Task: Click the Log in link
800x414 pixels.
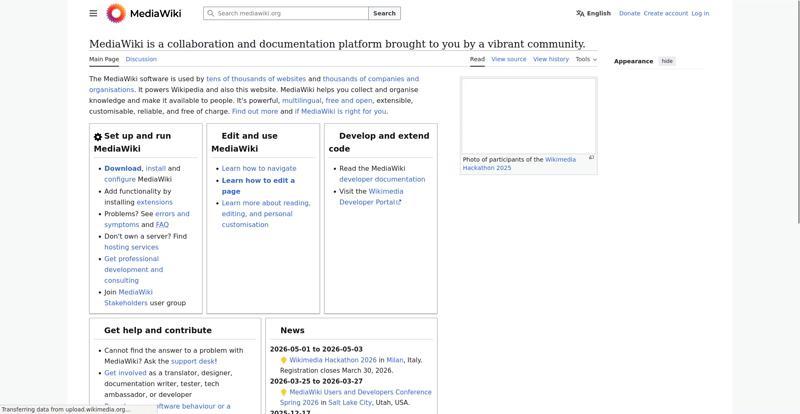Action: click(x=700, y=13)
